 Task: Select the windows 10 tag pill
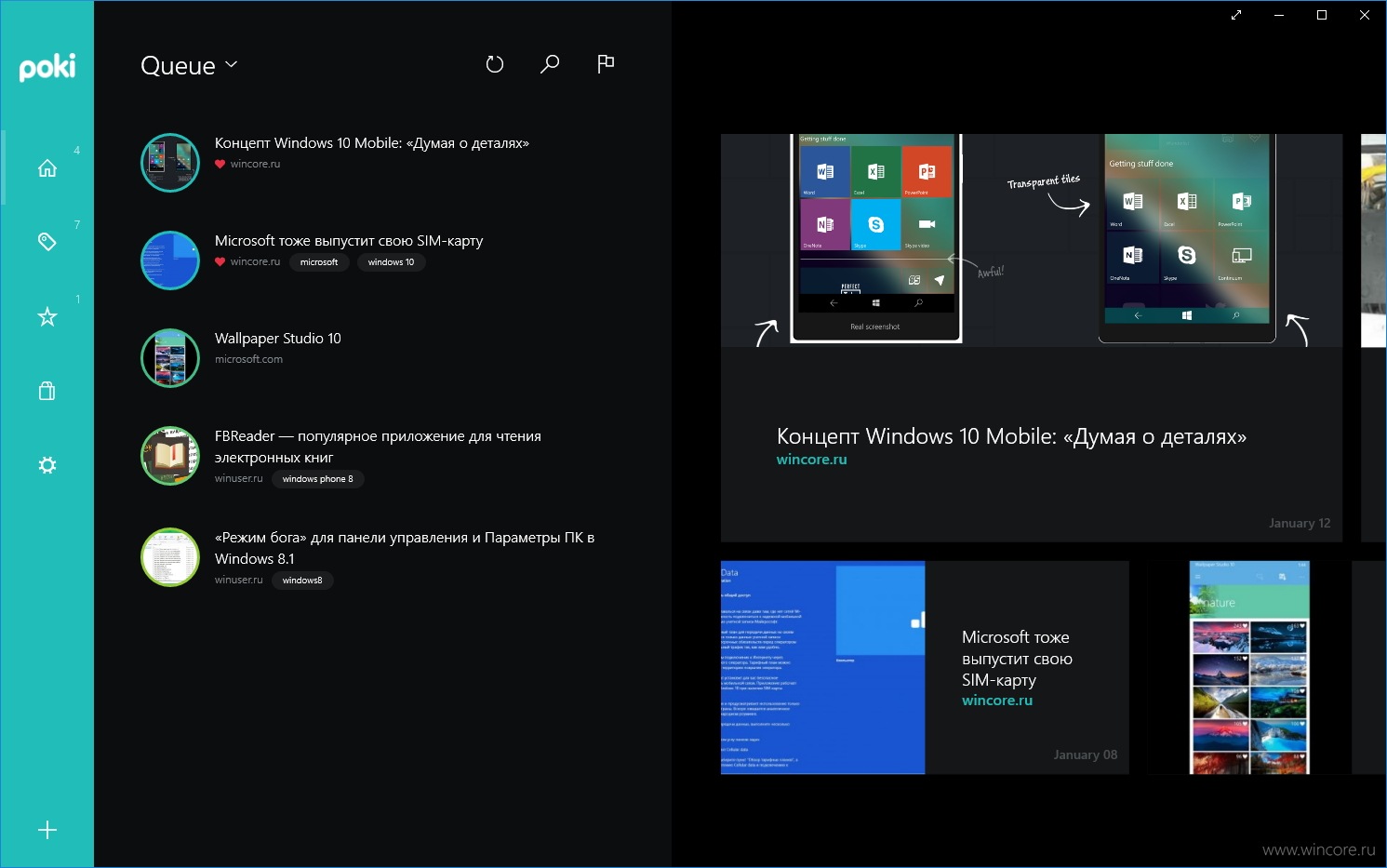(391, 262)
